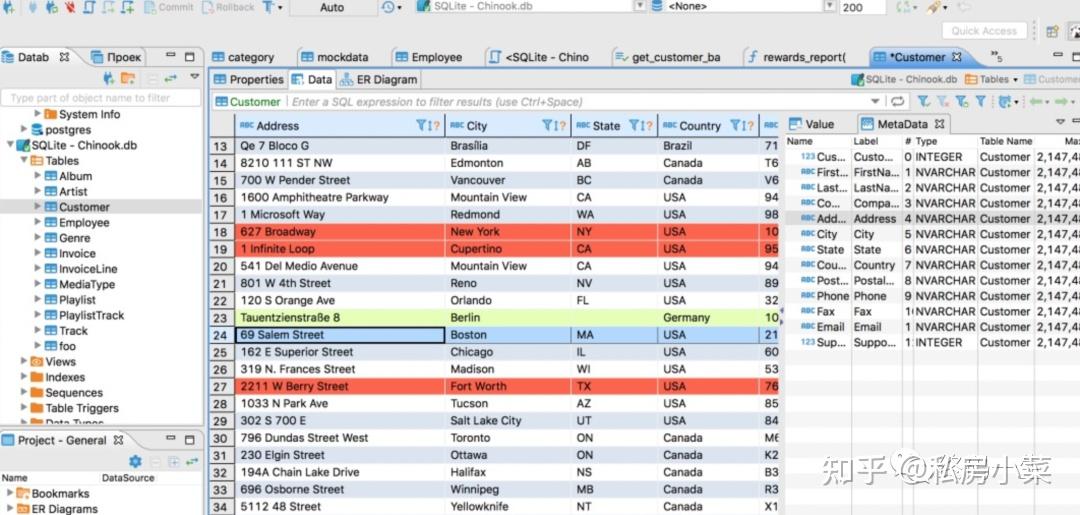Click the Open Perspective icon beside Quick Access
The width and height of the screenshot is (1080, 515).
click(1052, 31)
